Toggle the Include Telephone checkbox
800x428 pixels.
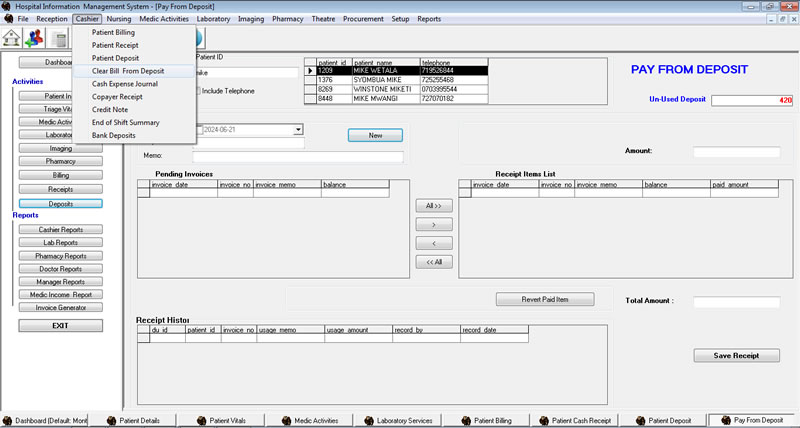tap(197, 91)
